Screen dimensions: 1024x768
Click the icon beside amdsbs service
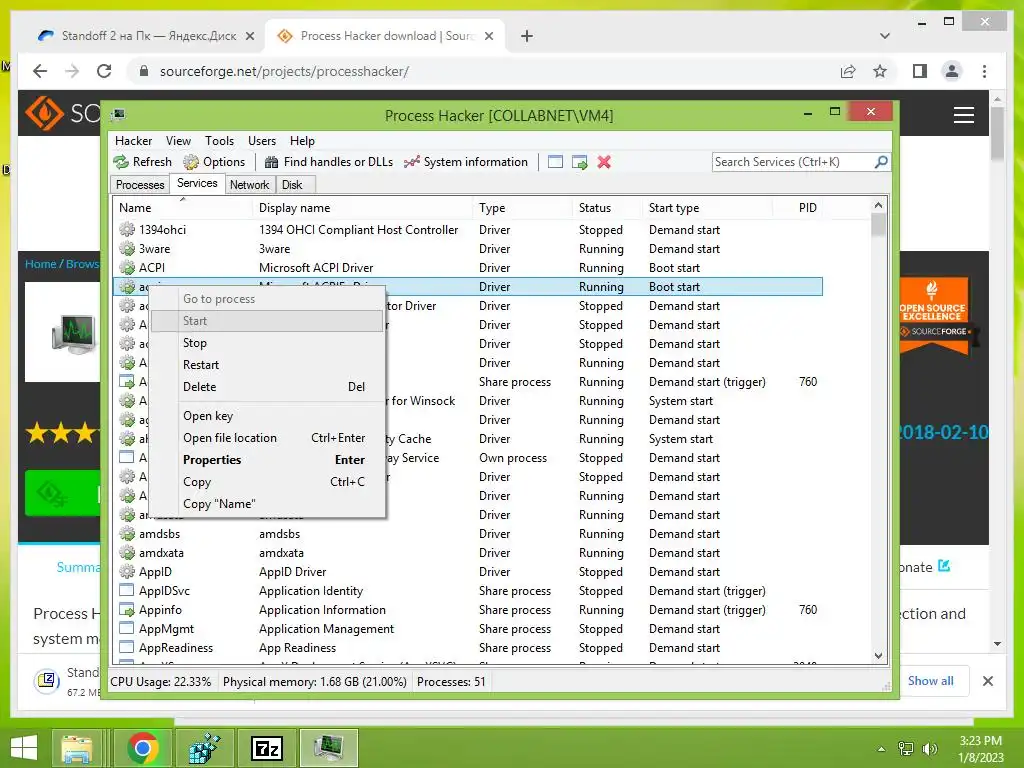click(127, 534)
